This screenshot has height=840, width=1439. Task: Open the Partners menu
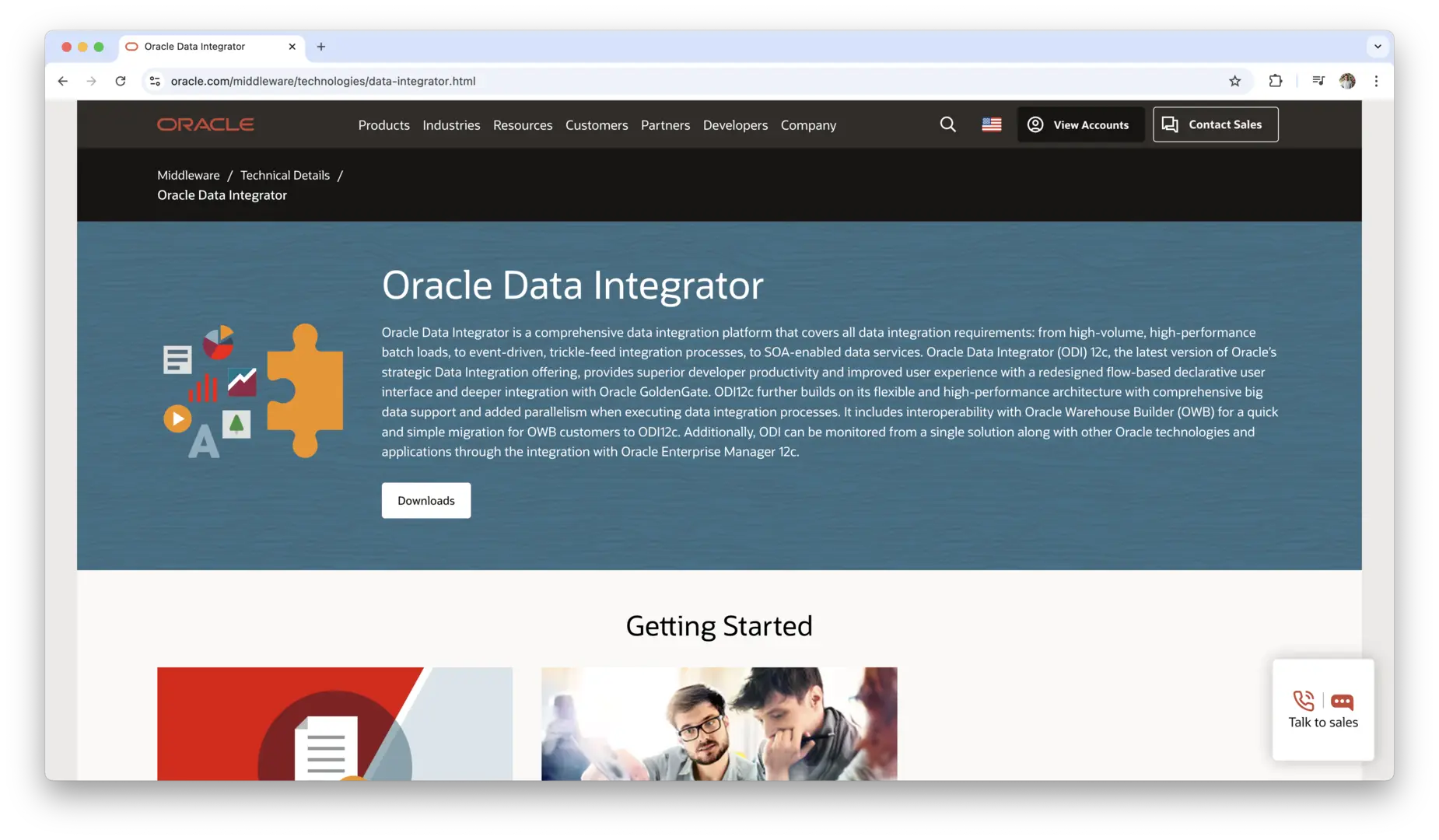pyautogui.click(x=665, y=125)
